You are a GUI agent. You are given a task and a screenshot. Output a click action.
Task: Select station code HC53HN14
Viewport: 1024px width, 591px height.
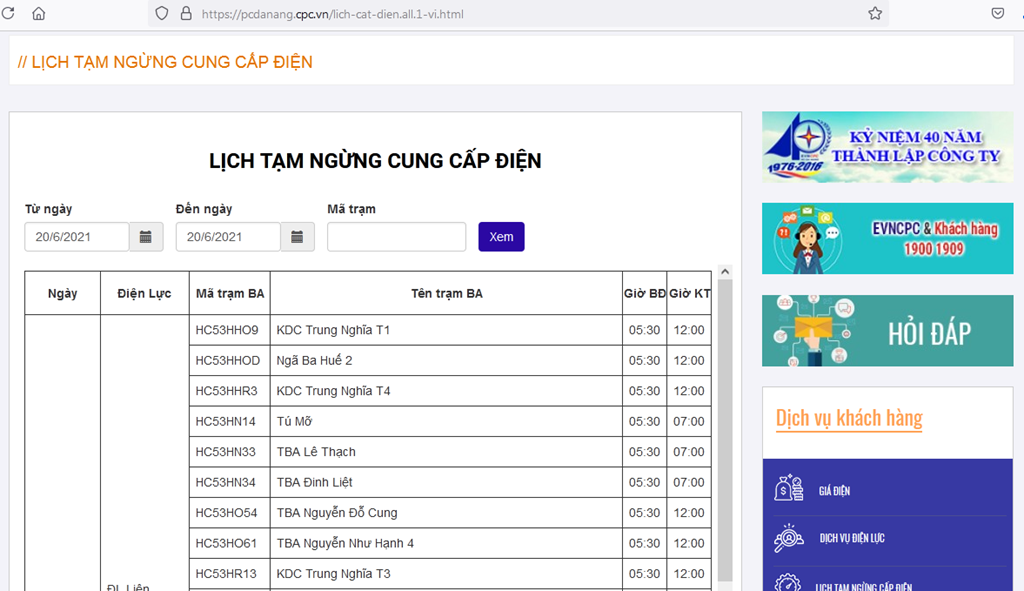pos(225,421)
